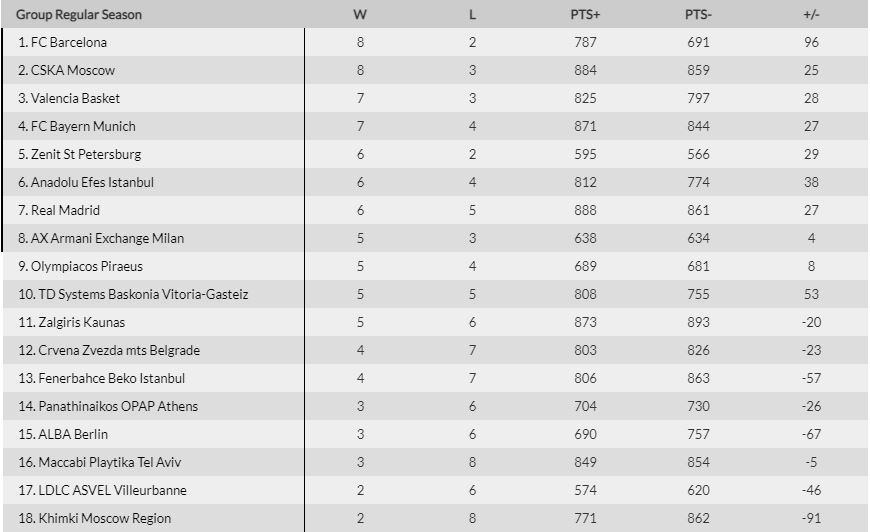Sort by the L column header
Screen dimensions: 870x532
[472, 14]
